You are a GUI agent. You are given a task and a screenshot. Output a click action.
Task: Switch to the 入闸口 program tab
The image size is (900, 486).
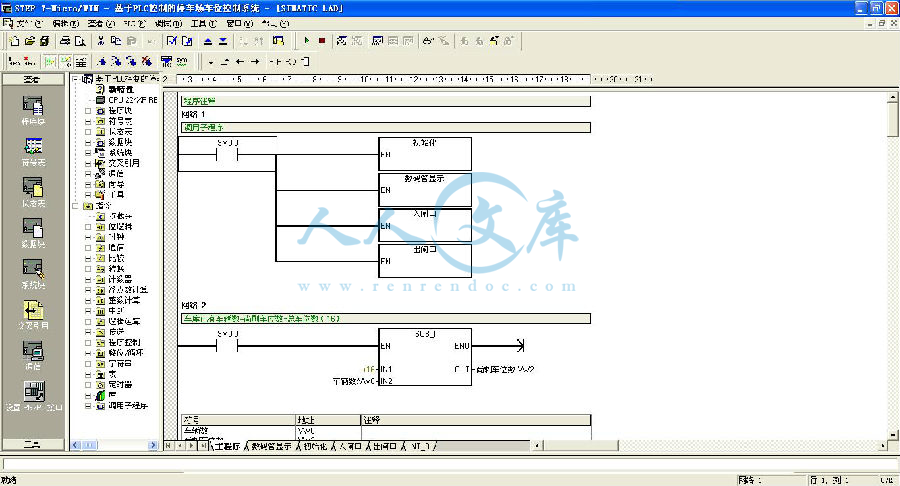click(350, 446)
